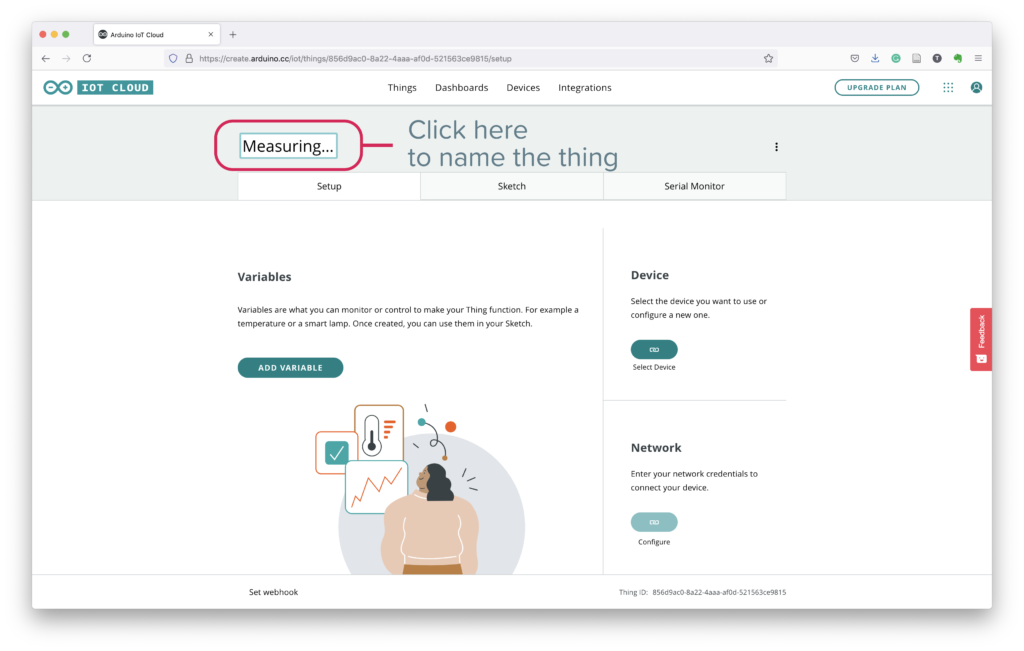
Task: Open the Firefox hamburger menu
Action: pos(978,58)
